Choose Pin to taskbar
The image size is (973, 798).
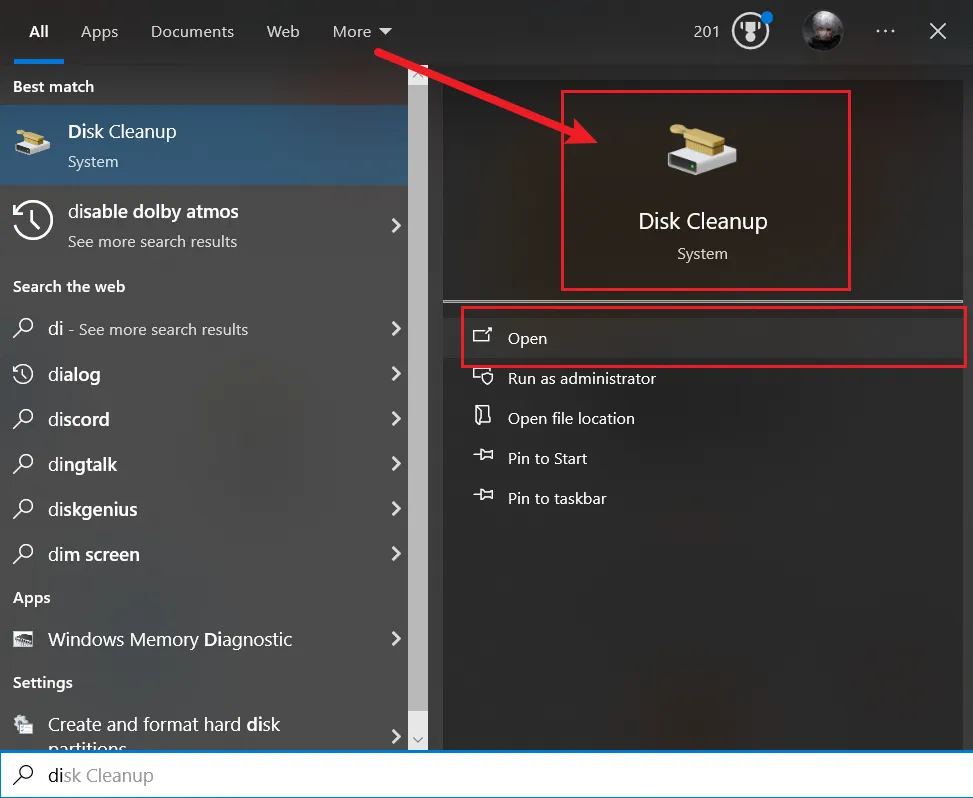tap(702, 498)
